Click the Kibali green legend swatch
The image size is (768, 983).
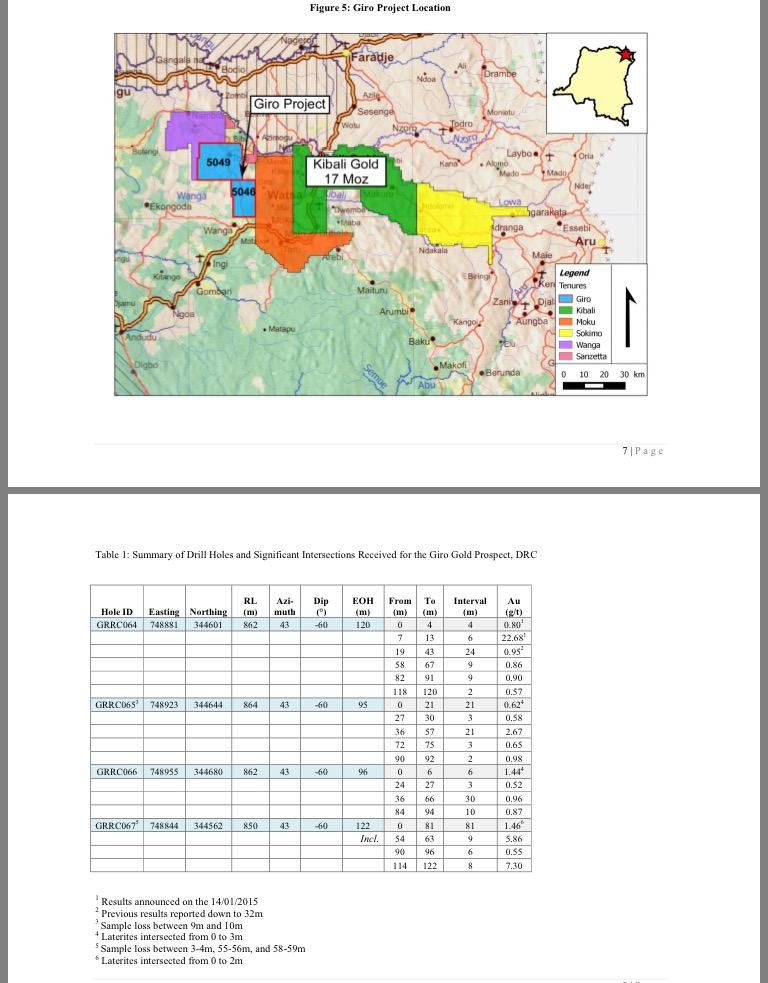click(565, 310)
